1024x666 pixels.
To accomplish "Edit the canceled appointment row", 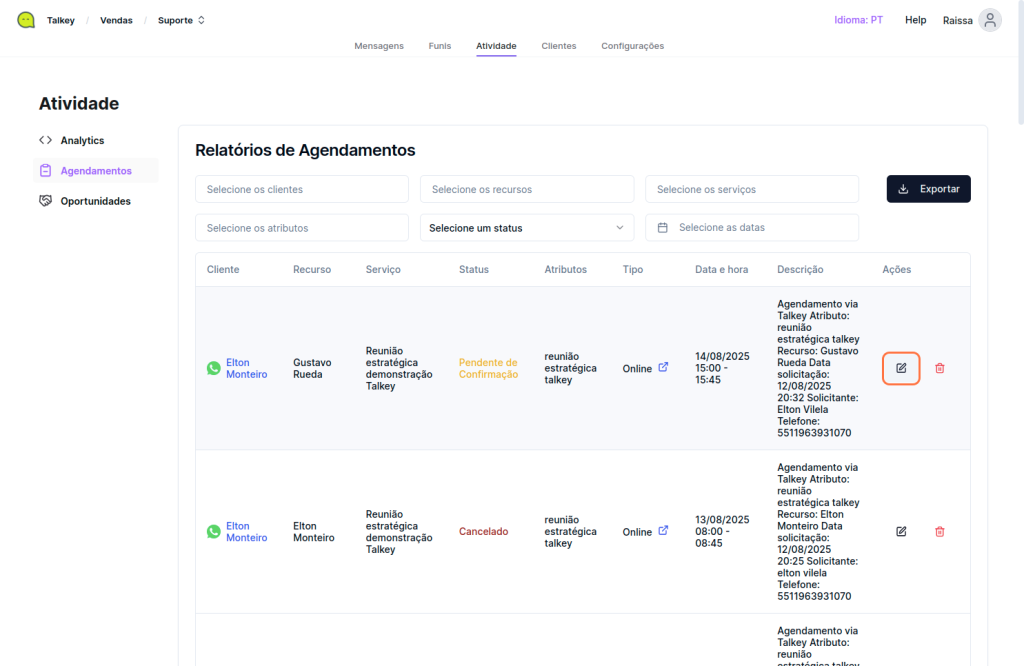I will coord(901,531).
